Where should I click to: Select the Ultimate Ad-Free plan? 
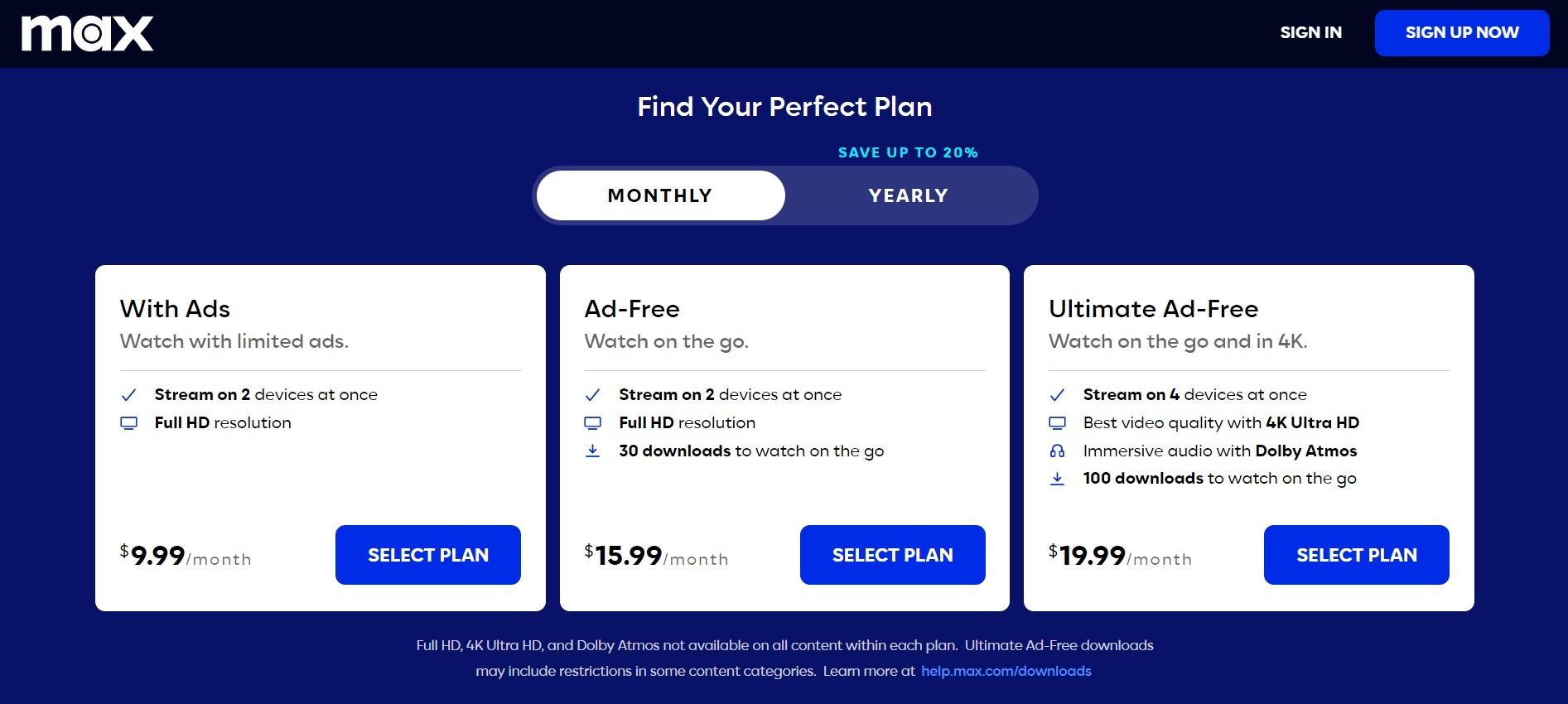coord(1357,555)
